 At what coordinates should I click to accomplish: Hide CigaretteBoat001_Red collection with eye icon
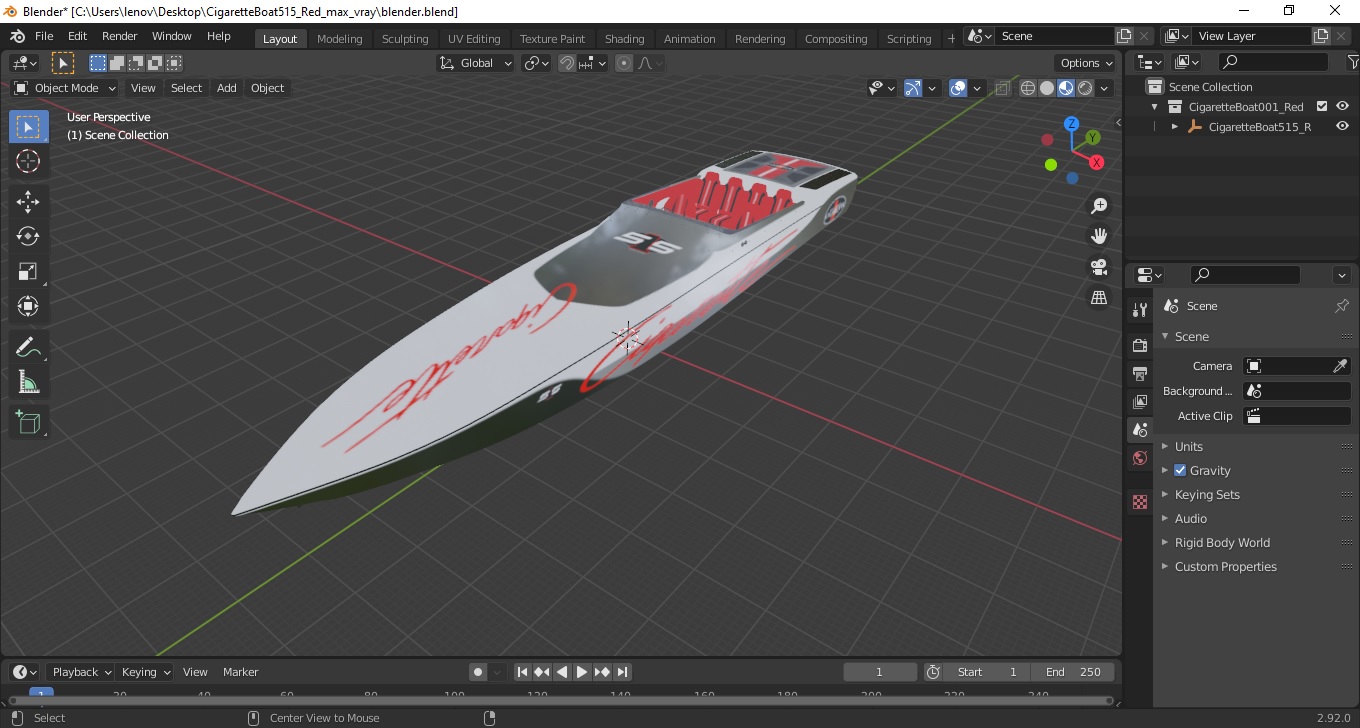coord(1343,106)
